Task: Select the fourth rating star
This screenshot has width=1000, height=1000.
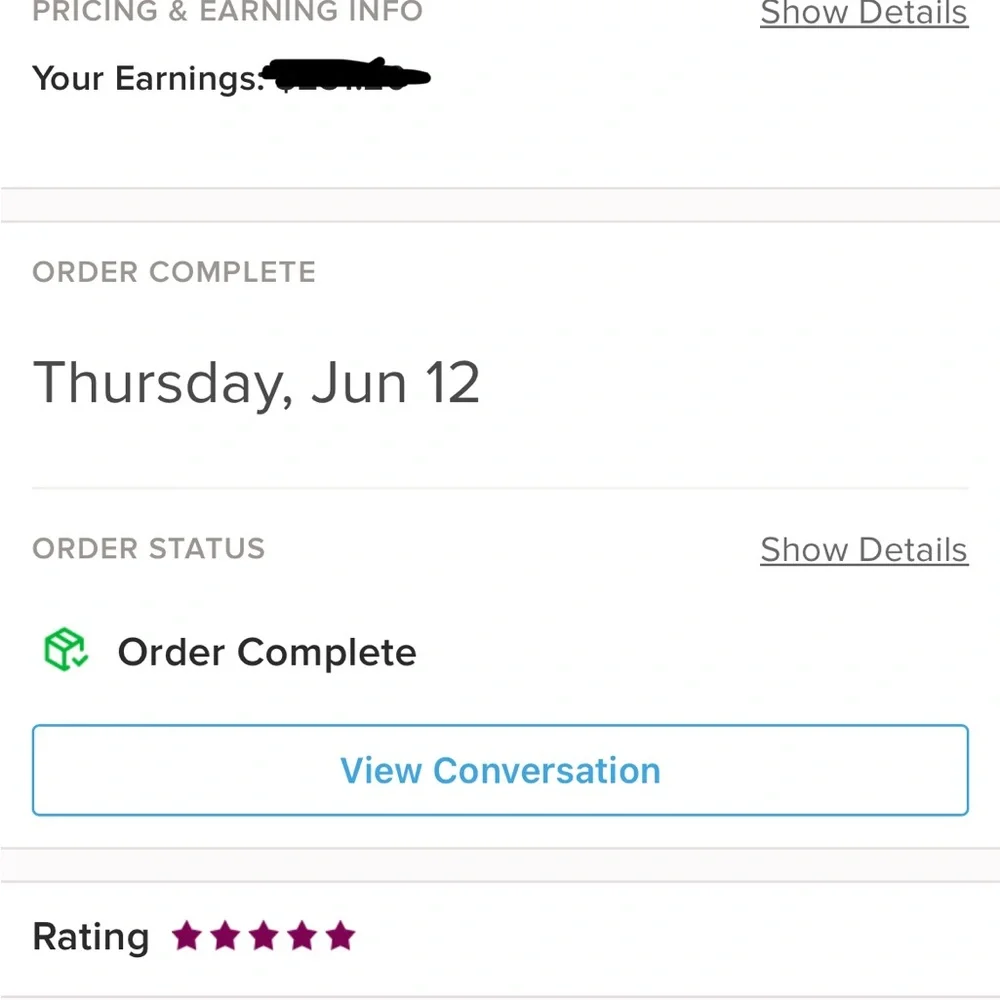Action: click(302, 936)
